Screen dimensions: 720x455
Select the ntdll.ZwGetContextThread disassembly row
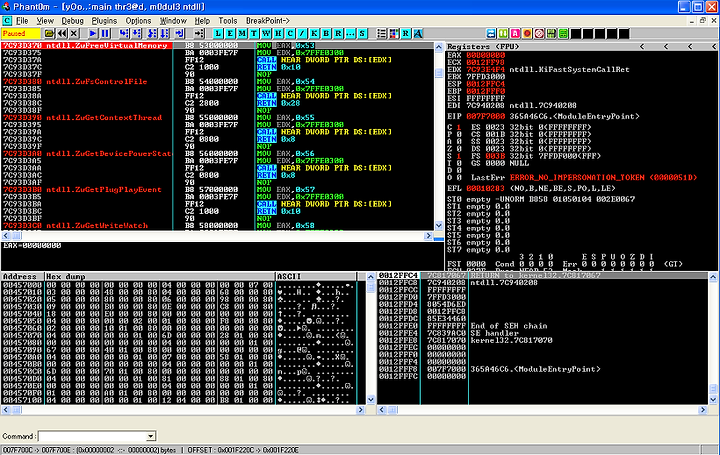217,118
